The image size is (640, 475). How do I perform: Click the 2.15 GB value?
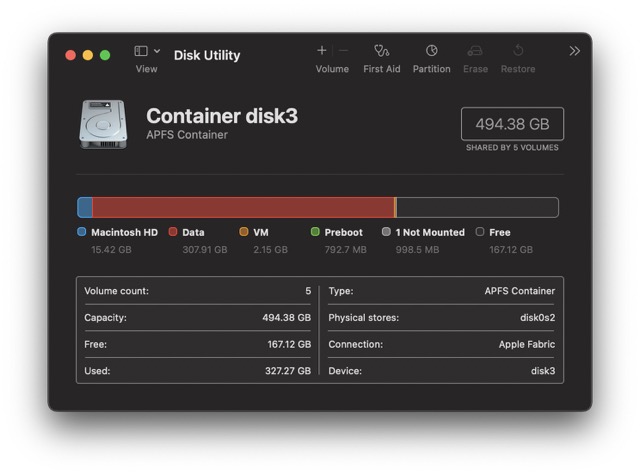270,249
